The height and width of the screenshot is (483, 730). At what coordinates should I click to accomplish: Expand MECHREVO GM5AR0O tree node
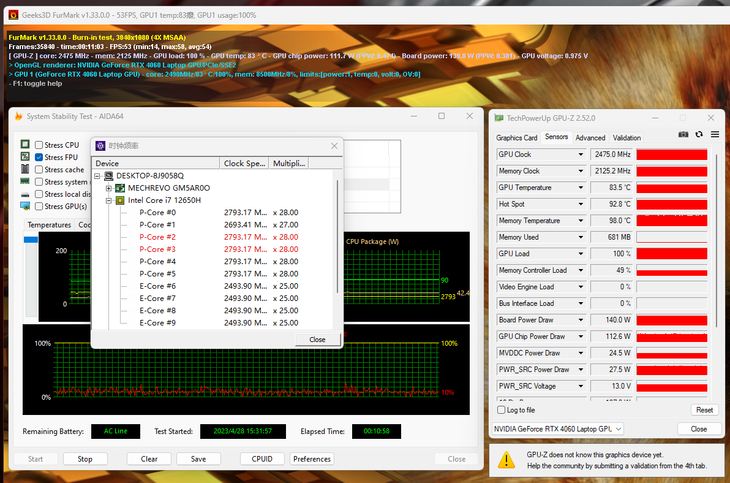[108, 188]
